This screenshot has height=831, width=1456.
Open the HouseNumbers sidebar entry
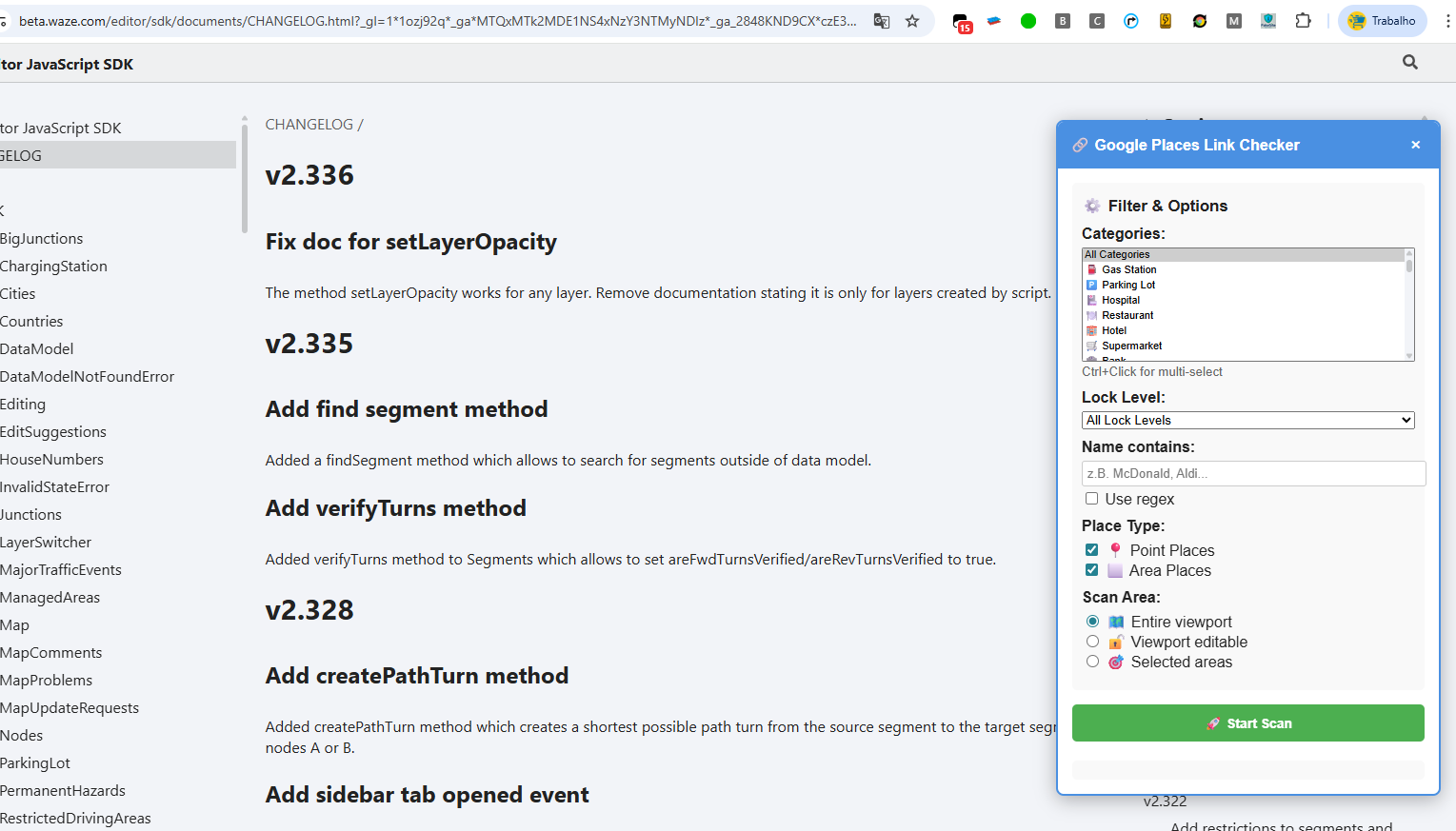point(52,460)
